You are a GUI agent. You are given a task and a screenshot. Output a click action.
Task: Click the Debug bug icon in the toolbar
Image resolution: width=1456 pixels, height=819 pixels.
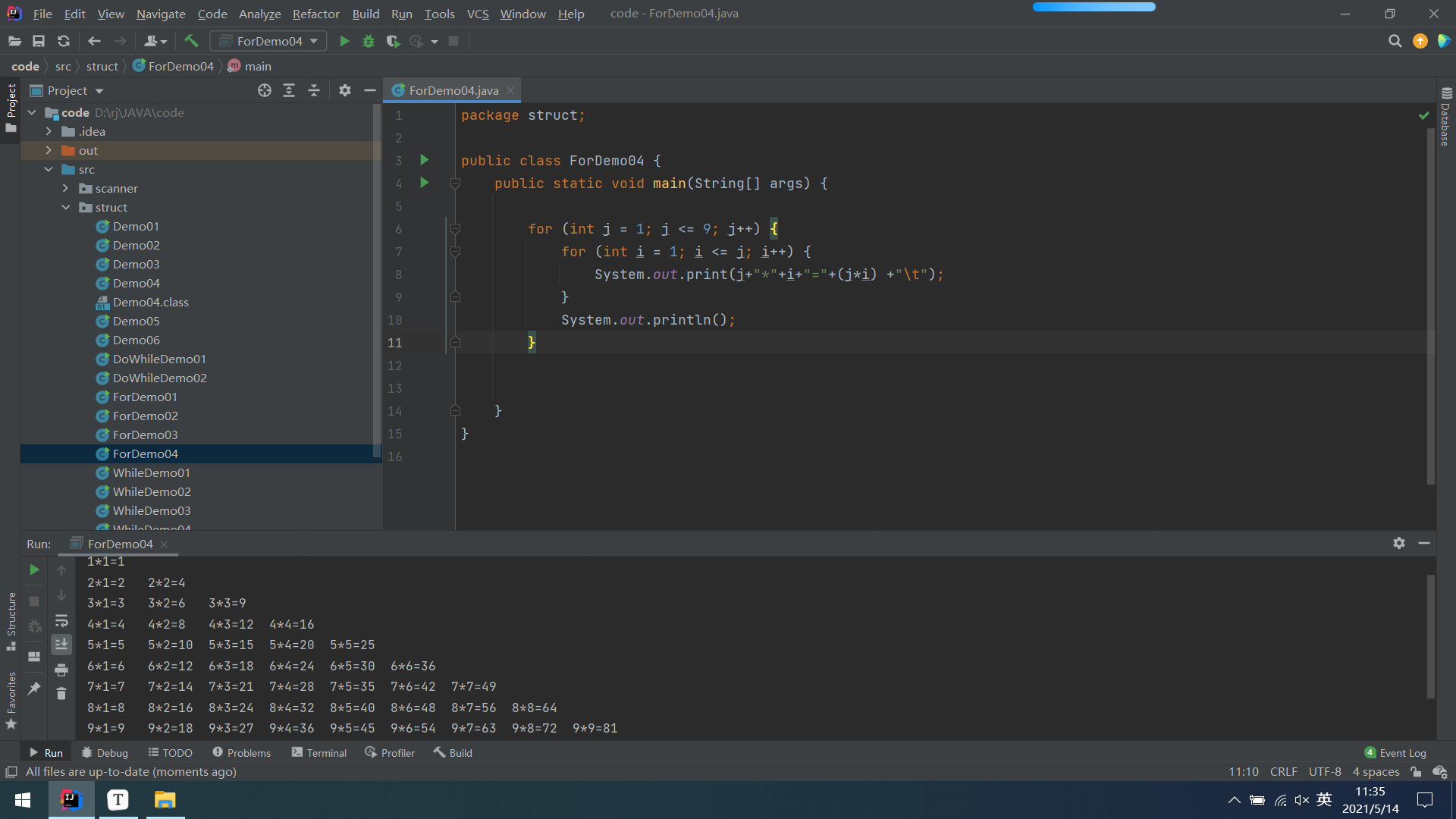pyautogui.click(x=369, y=41)
